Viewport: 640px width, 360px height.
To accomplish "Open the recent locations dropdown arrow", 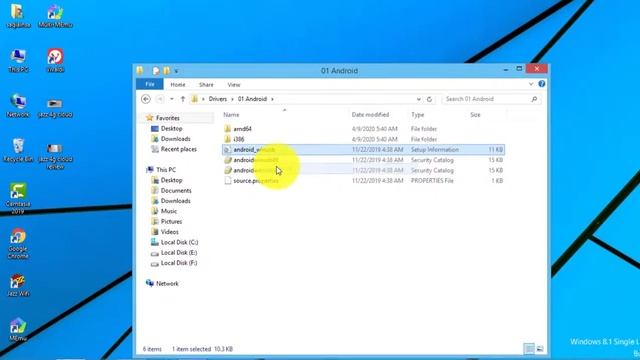I will (x=172, y=99).
